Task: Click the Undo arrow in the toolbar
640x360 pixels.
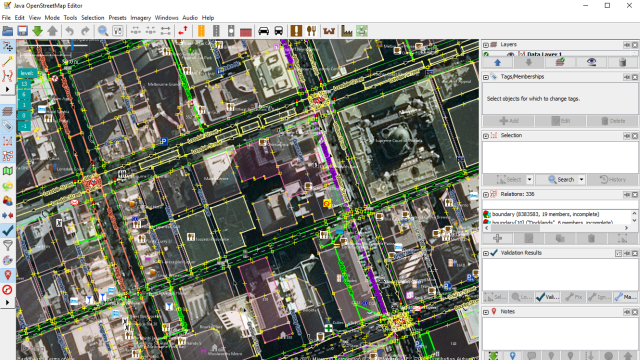Action: click(70, 31)
